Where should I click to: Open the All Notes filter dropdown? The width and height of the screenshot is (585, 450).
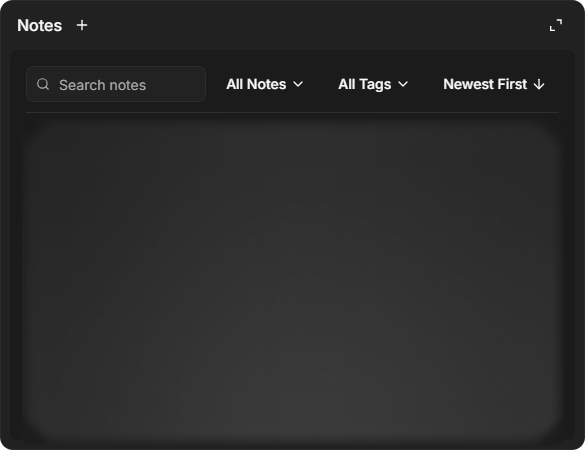(265, 84)
